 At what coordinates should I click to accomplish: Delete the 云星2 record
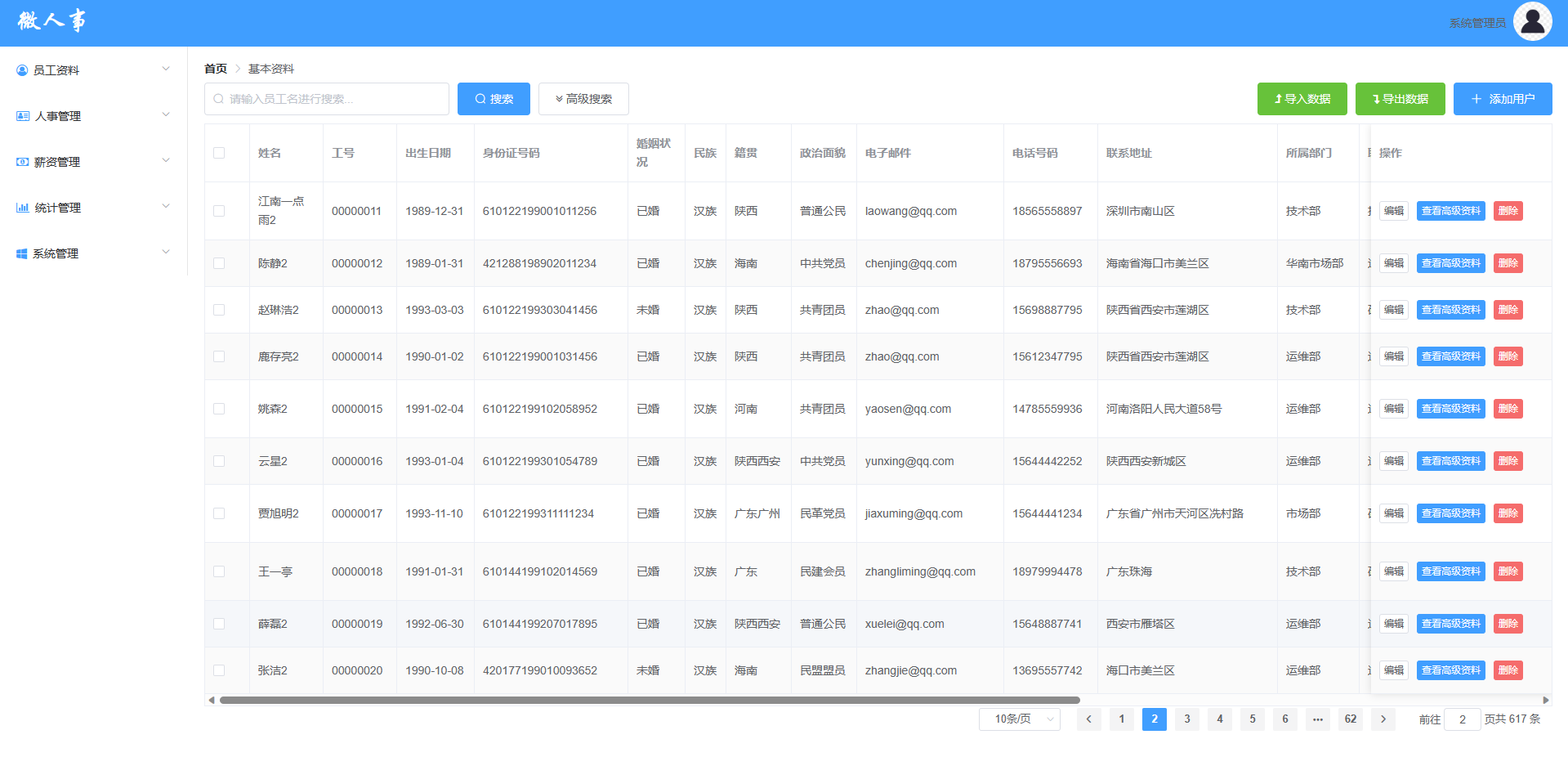pyautogui.click(x=1508, y=461)
